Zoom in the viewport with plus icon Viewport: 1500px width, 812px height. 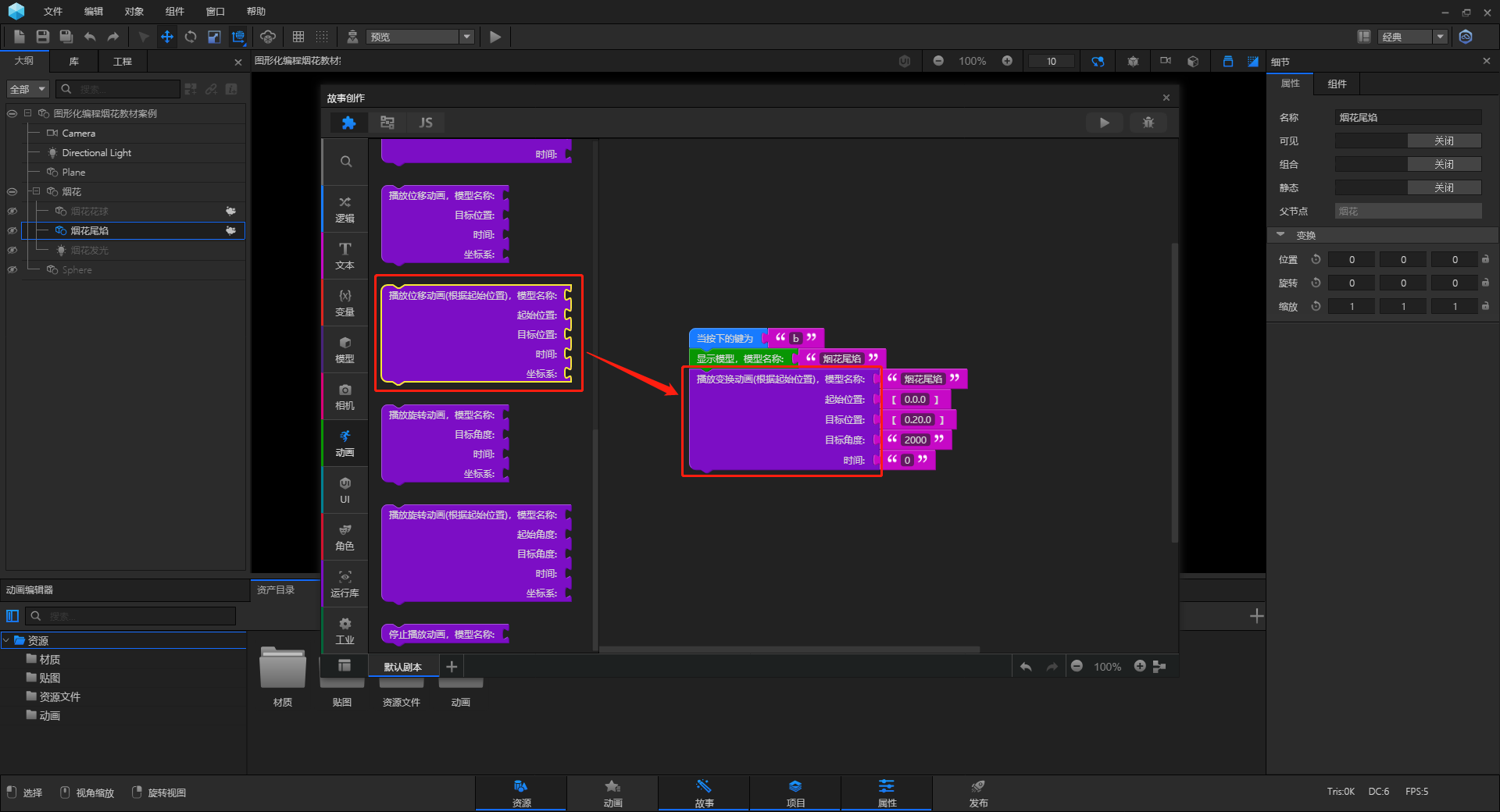coord(1007,61)
